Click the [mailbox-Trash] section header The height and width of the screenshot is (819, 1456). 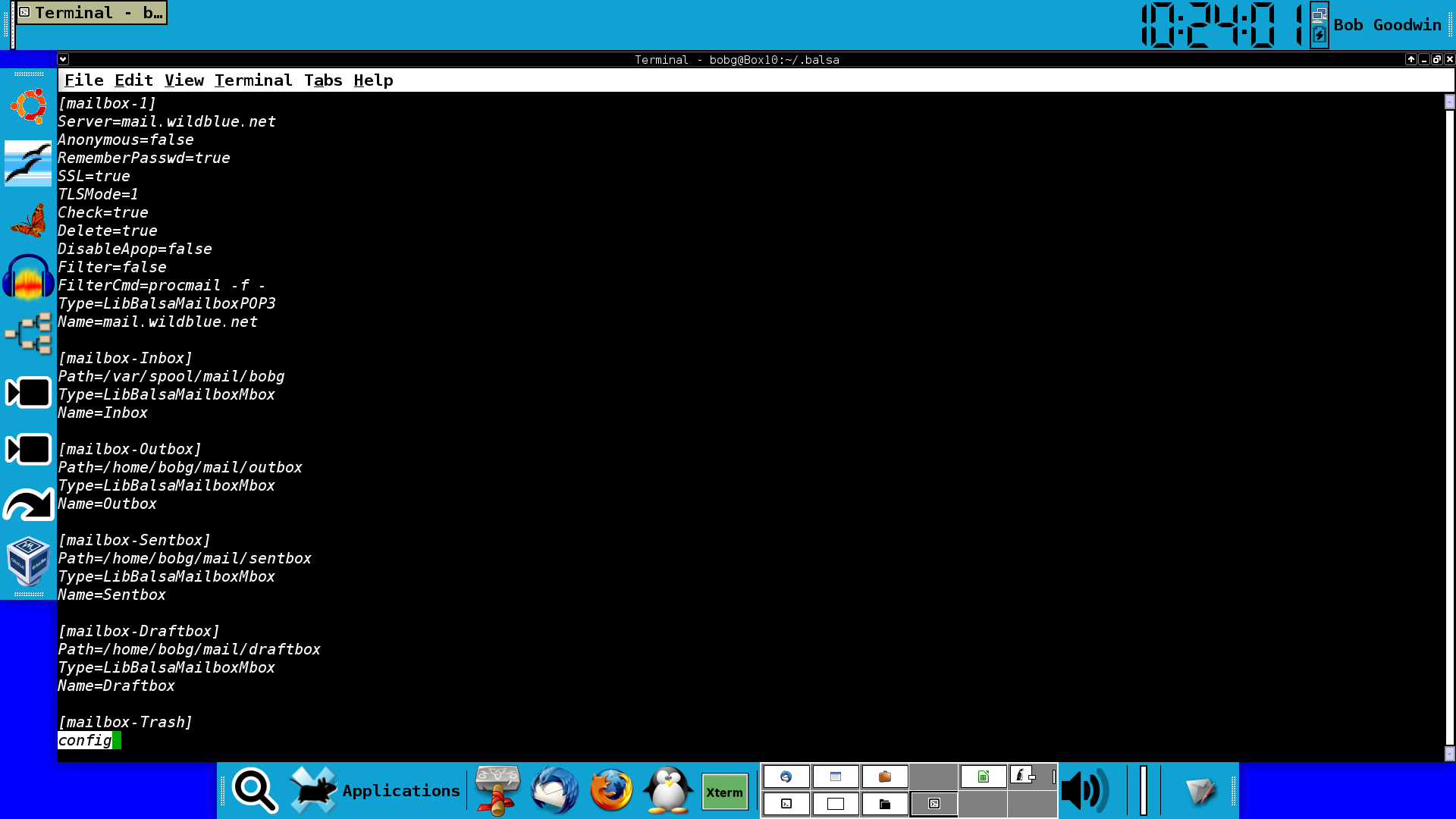(x=125, y=722)
